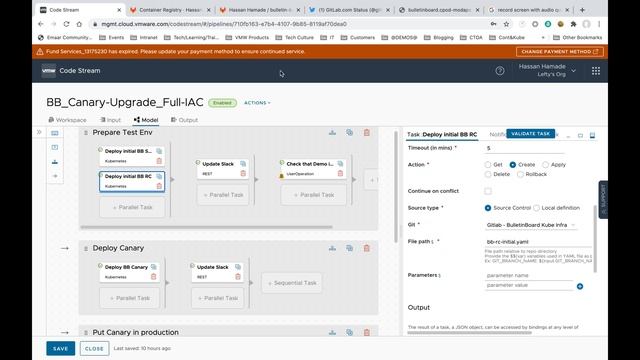
Task: Delete the Deploy Canary stage
Action: (367, 248)
